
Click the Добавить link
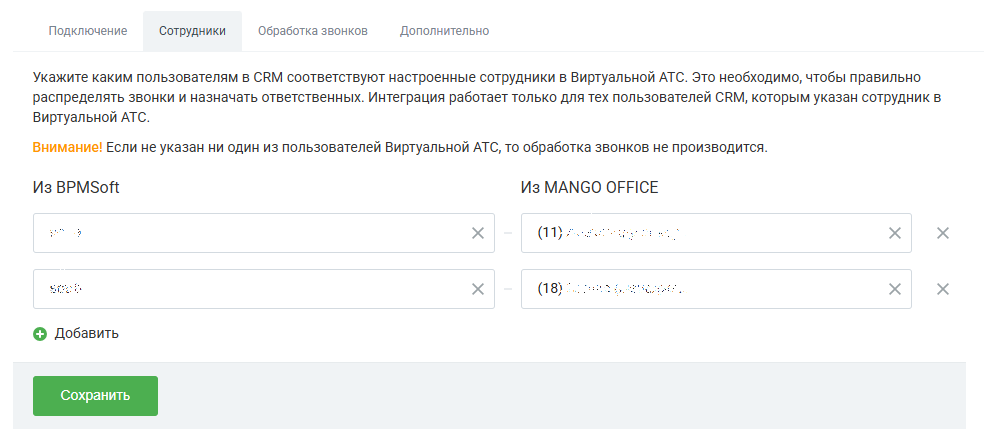(x=87, y=333)
